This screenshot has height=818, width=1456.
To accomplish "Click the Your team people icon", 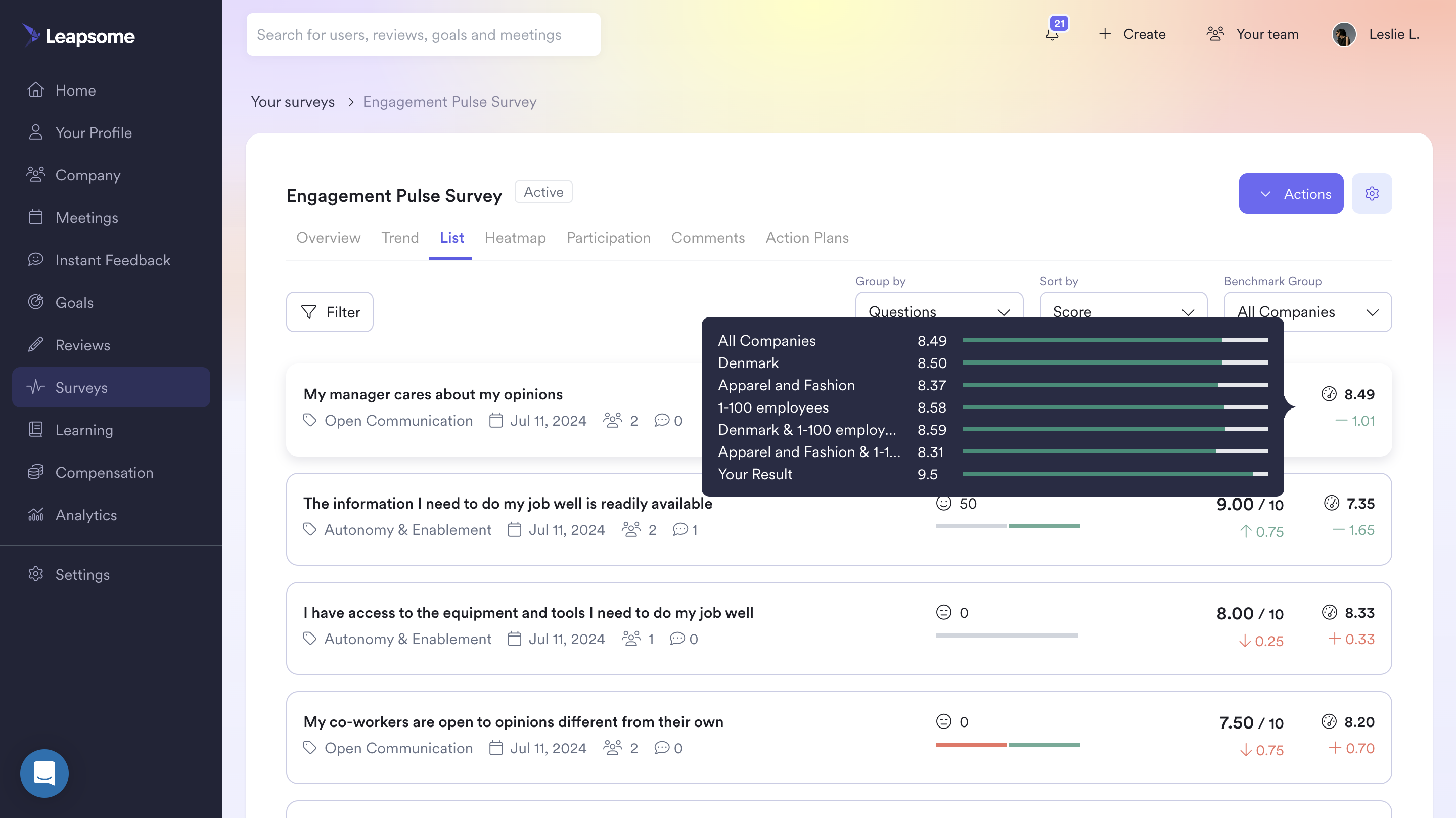I will coord(1215,34).
